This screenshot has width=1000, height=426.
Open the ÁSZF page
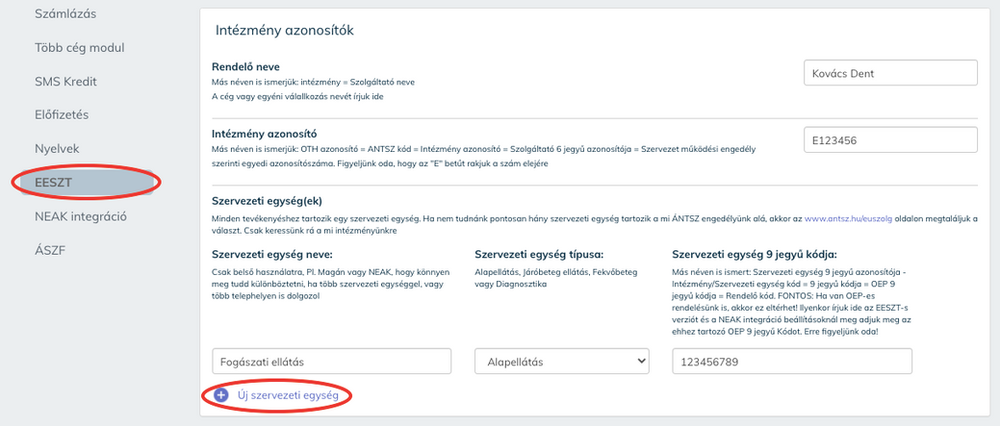coord(49,248)
